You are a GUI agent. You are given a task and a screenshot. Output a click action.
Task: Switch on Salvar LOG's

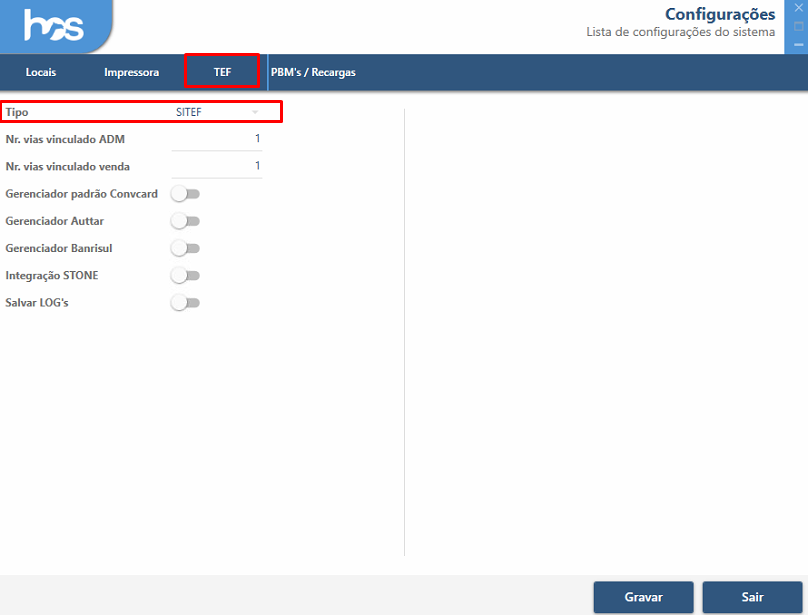(x=186, y=303)
